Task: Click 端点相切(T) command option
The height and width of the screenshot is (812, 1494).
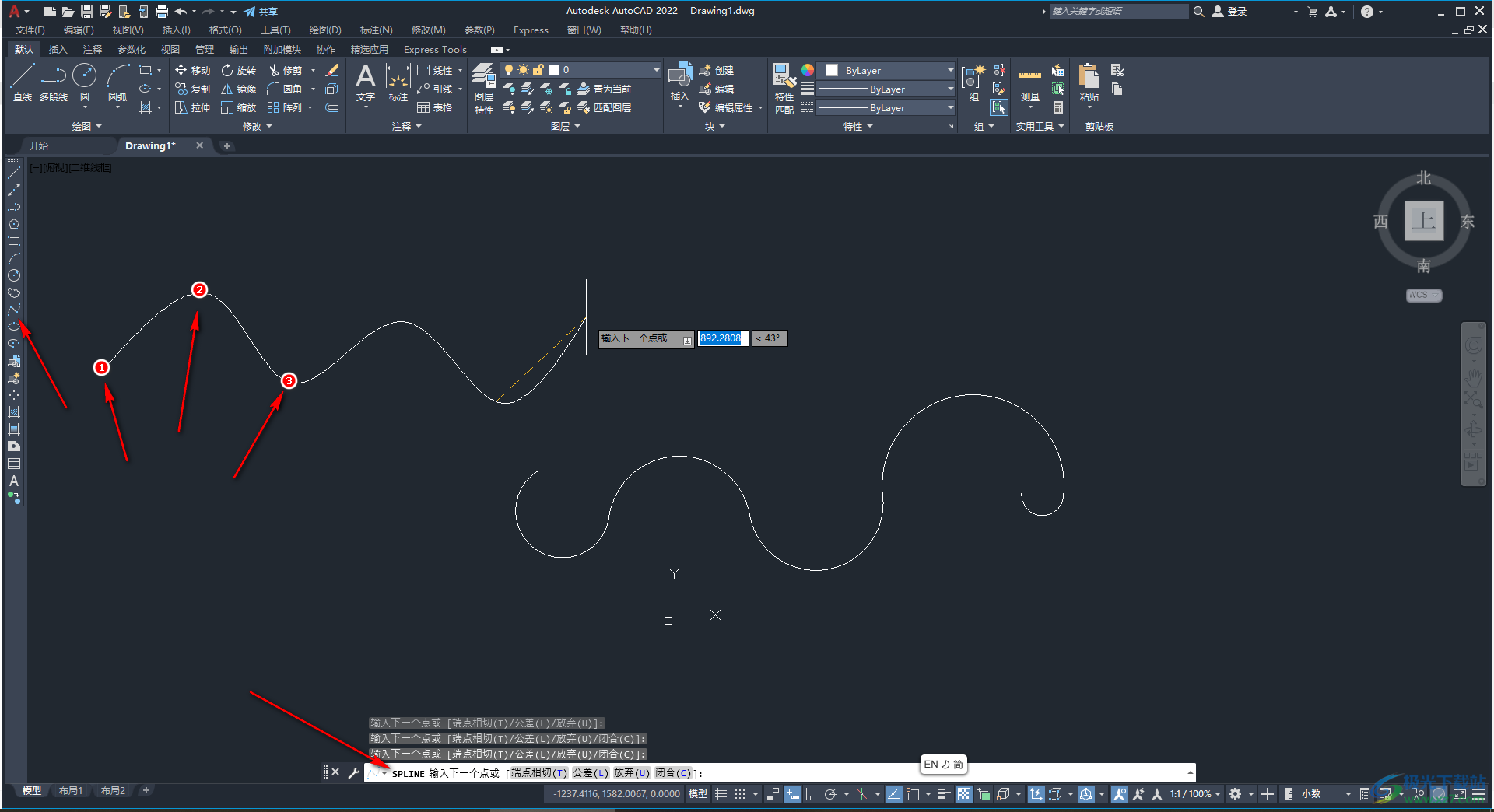Action: [x=538, y=773]
